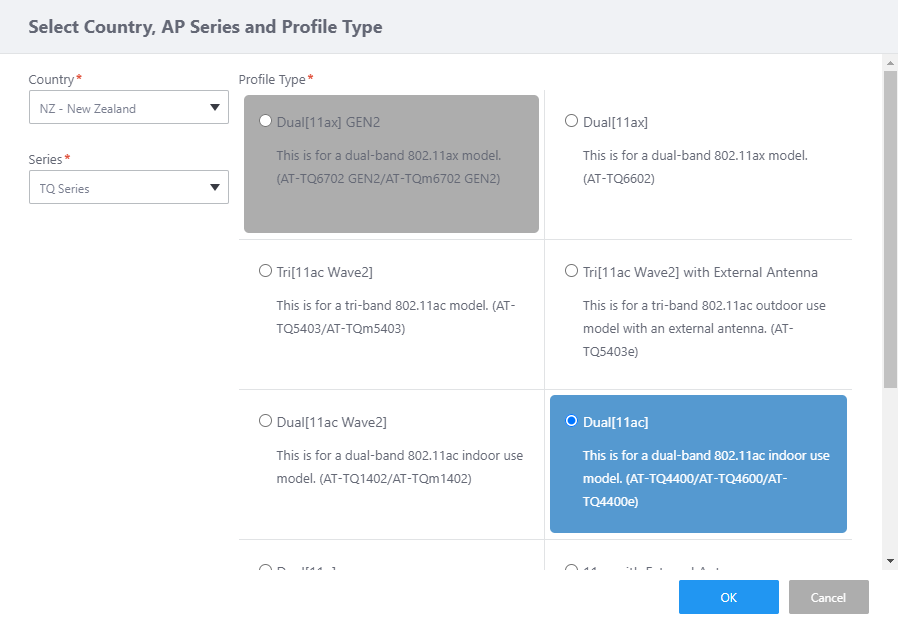Click the AT-TQ1402 indoor model description
898x638 pixels.
[399, 467]
